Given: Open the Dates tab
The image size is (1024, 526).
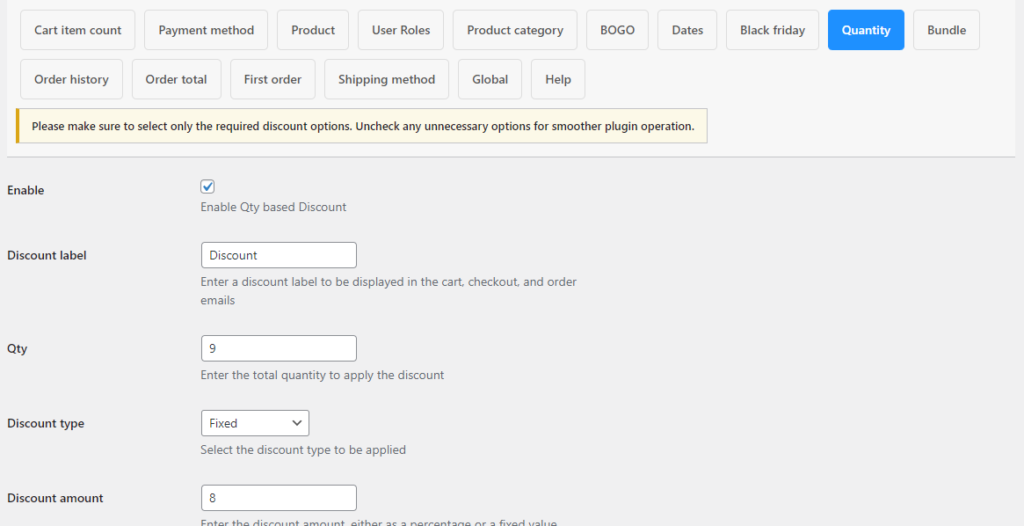Looking at the screenshot, I should coord(687,30).
